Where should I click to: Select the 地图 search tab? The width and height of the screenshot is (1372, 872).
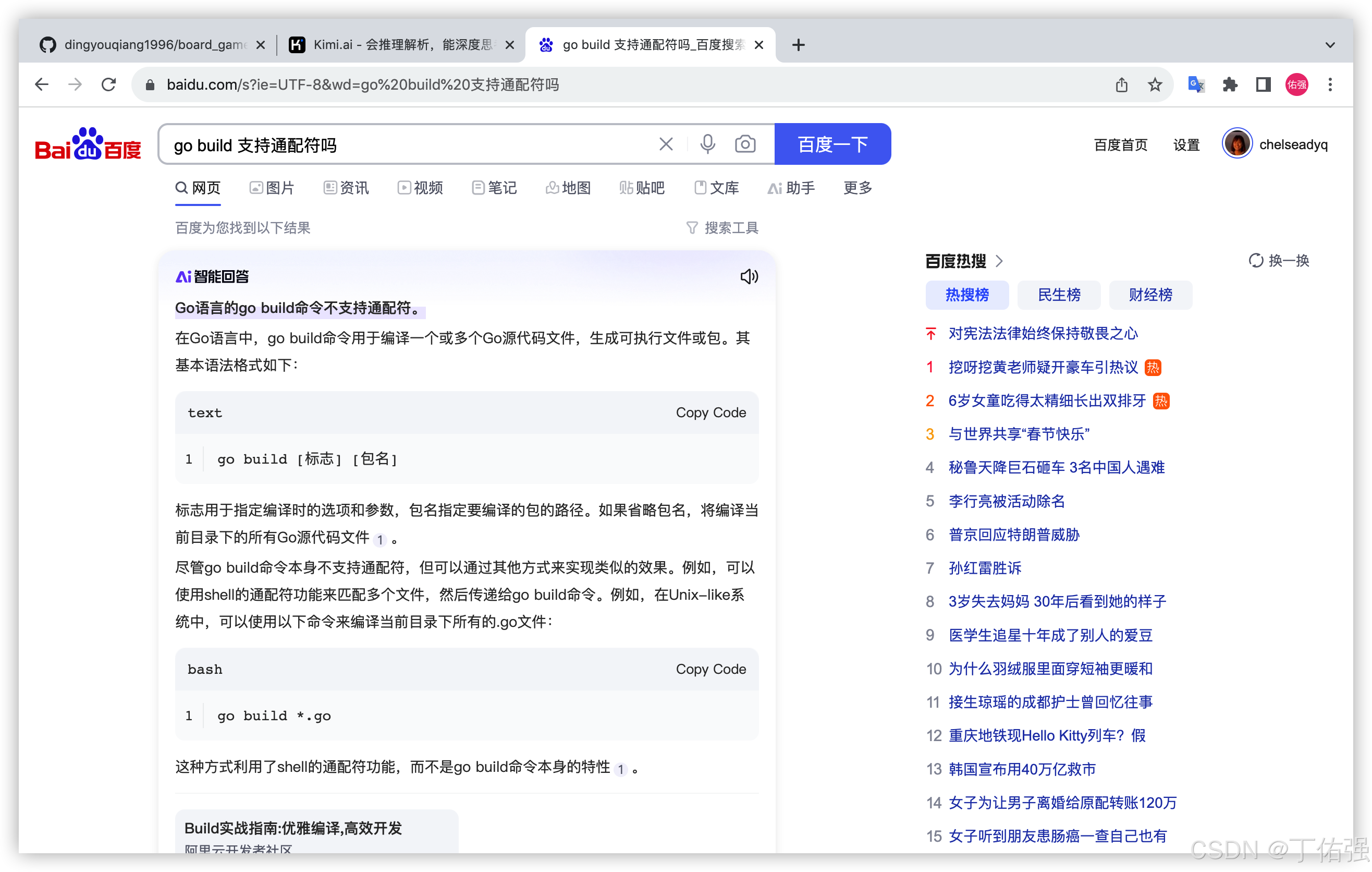click(x=568, y=188)
